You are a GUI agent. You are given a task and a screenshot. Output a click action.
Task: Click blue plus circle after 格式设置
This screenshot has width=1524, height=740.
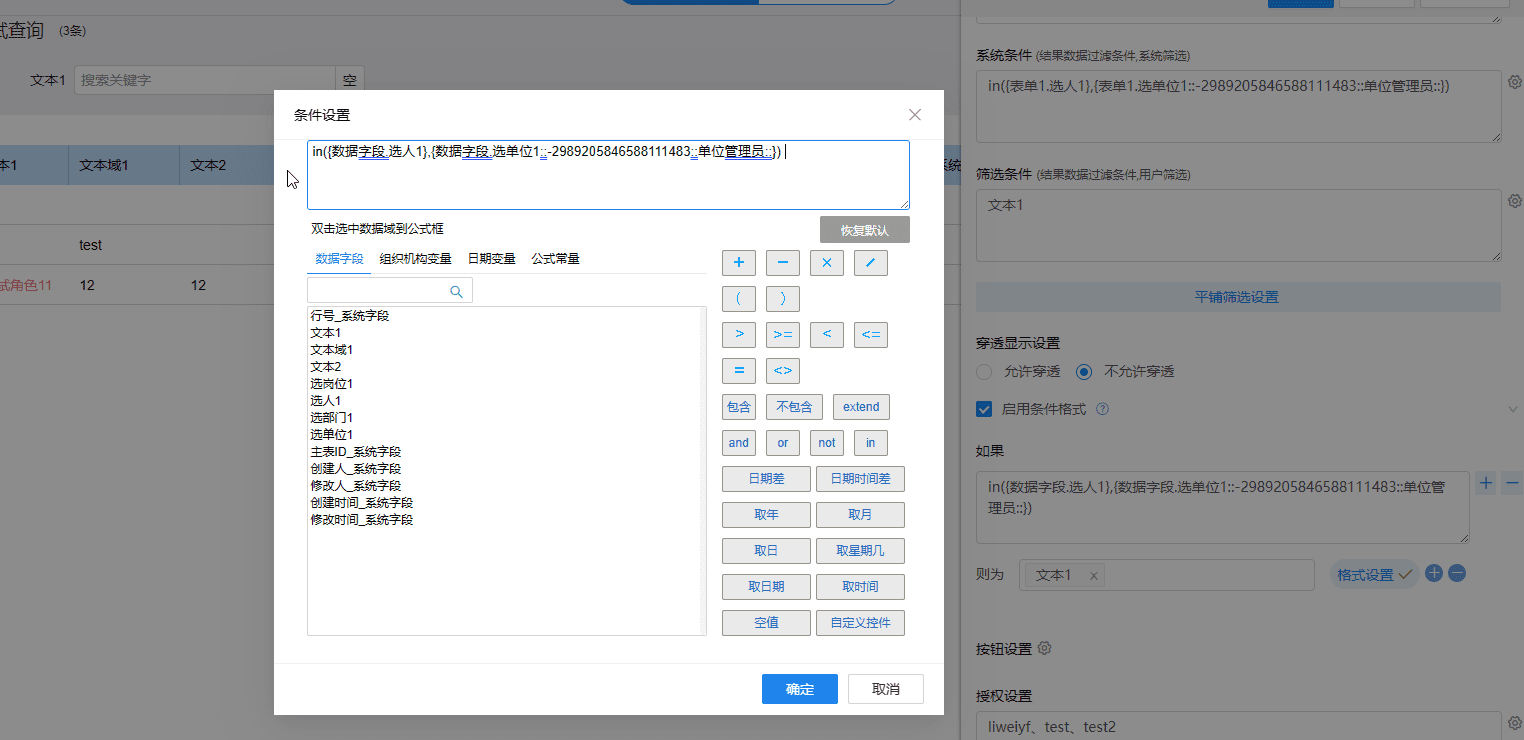coord(1433,574)
